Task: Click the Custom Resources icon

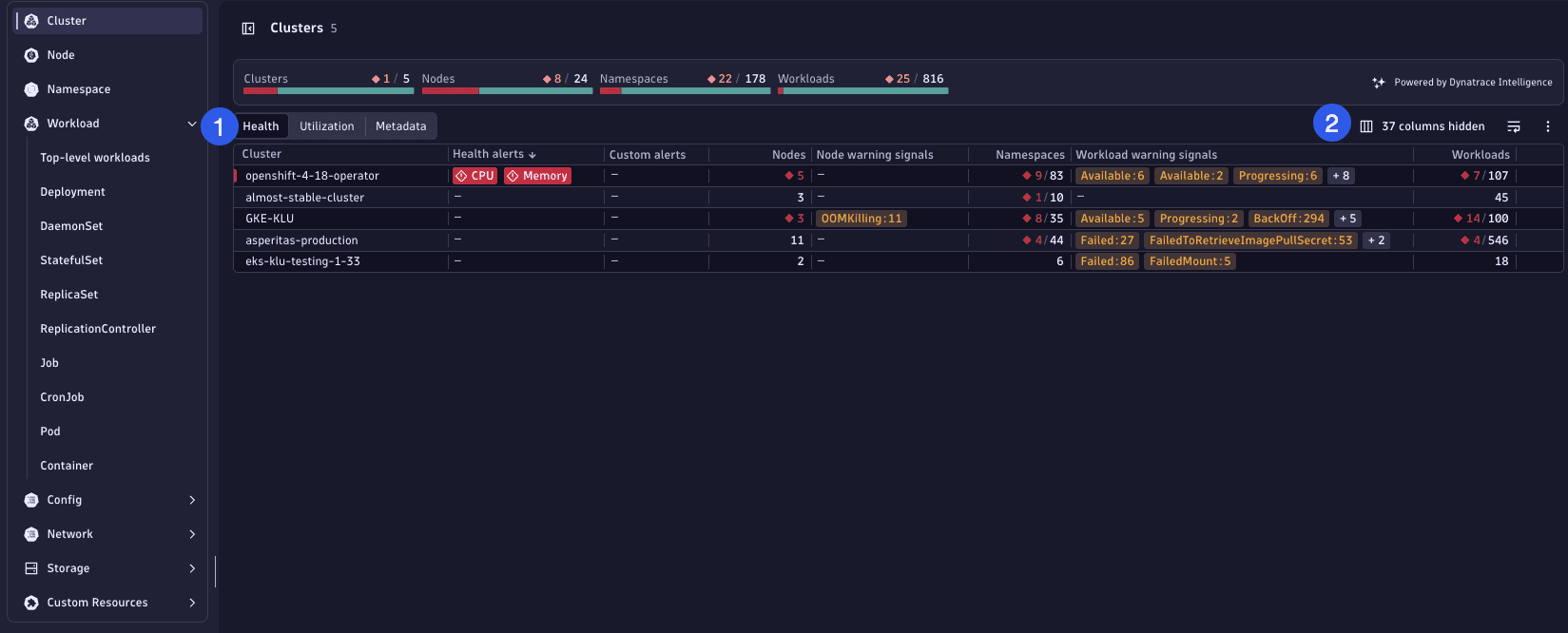Action: pos(31,603)
